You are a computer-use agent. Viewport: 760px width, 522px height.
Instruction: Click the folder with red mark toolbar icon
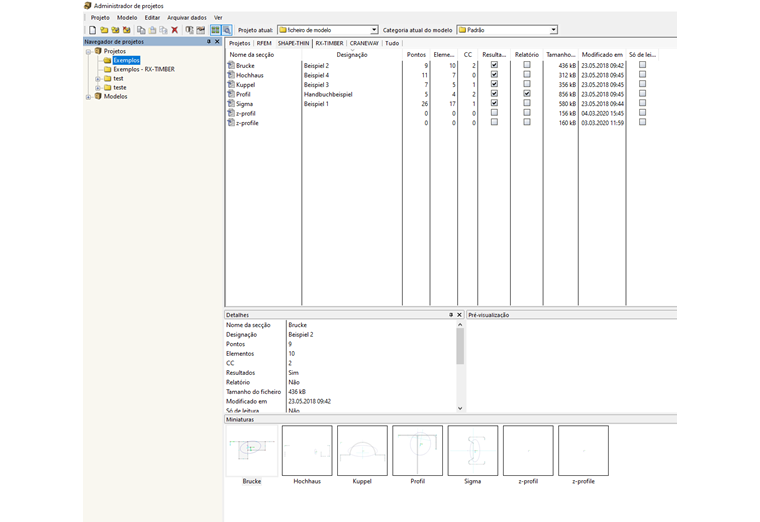pyautogui.click(x=127, y=30)
